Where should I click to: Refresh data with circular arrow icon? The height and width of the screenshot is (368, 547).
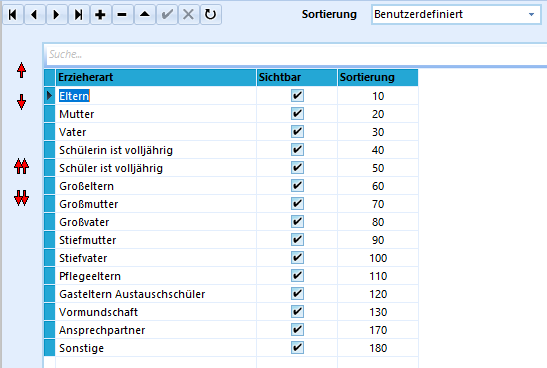click(x=210, y=15)
